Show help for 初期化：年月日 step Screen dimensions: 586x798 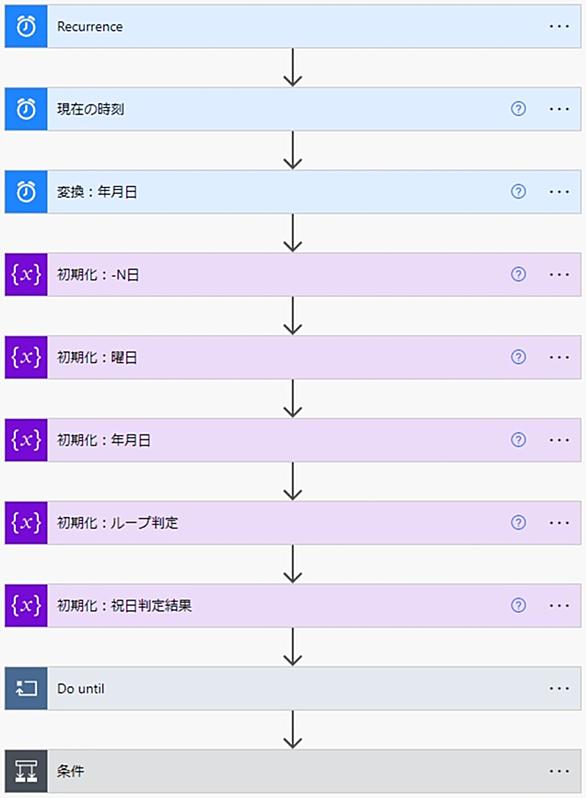click(518, 440)
